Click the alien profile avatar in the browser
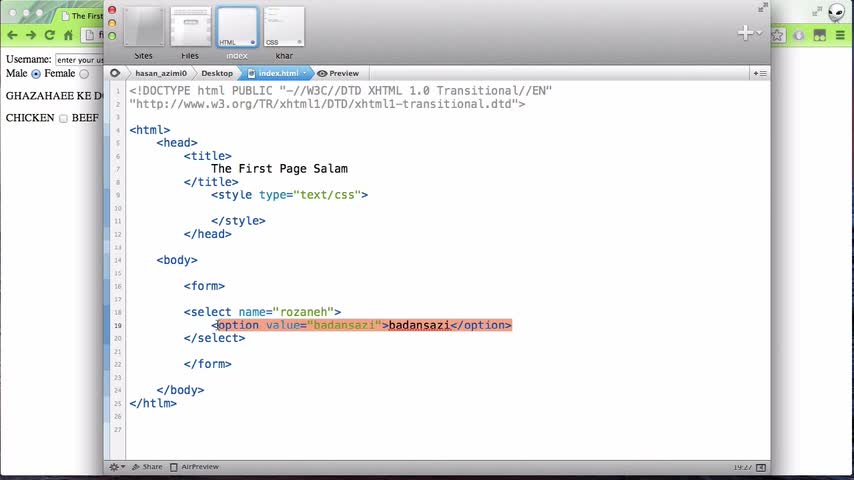The height and width of the screenshot is (480, 854). click(x=835, y=12)
